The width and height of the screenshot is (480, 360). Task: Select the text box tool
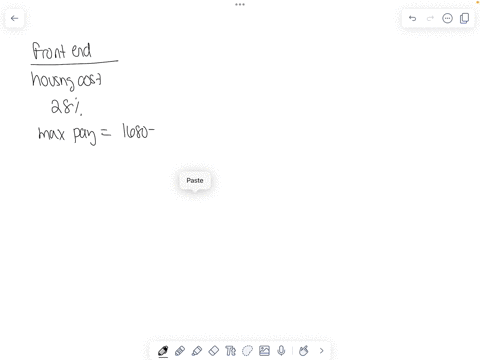pyautogui.click(x=230, y=351)
